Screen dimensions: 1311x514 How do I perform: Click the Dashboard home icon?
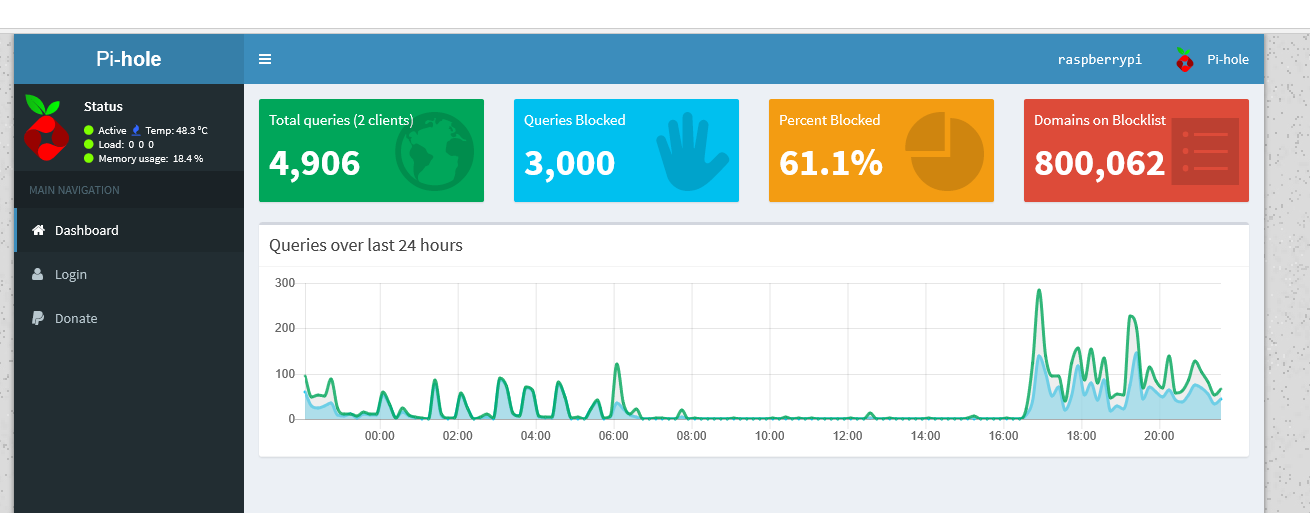pos(38,230)
